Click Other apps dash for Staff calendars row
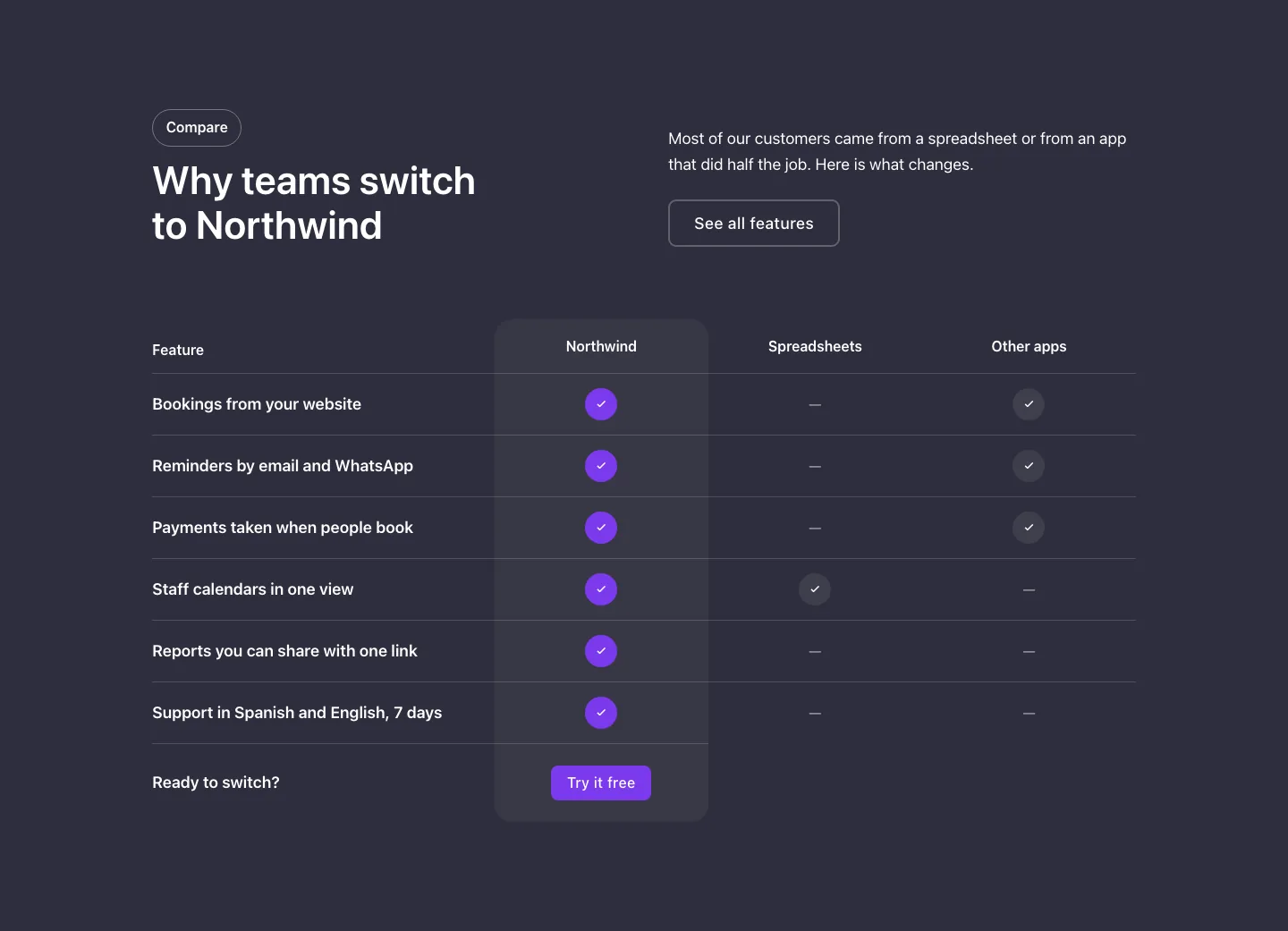This screenshot has width=1288, height=931. tap(1029, 590)
